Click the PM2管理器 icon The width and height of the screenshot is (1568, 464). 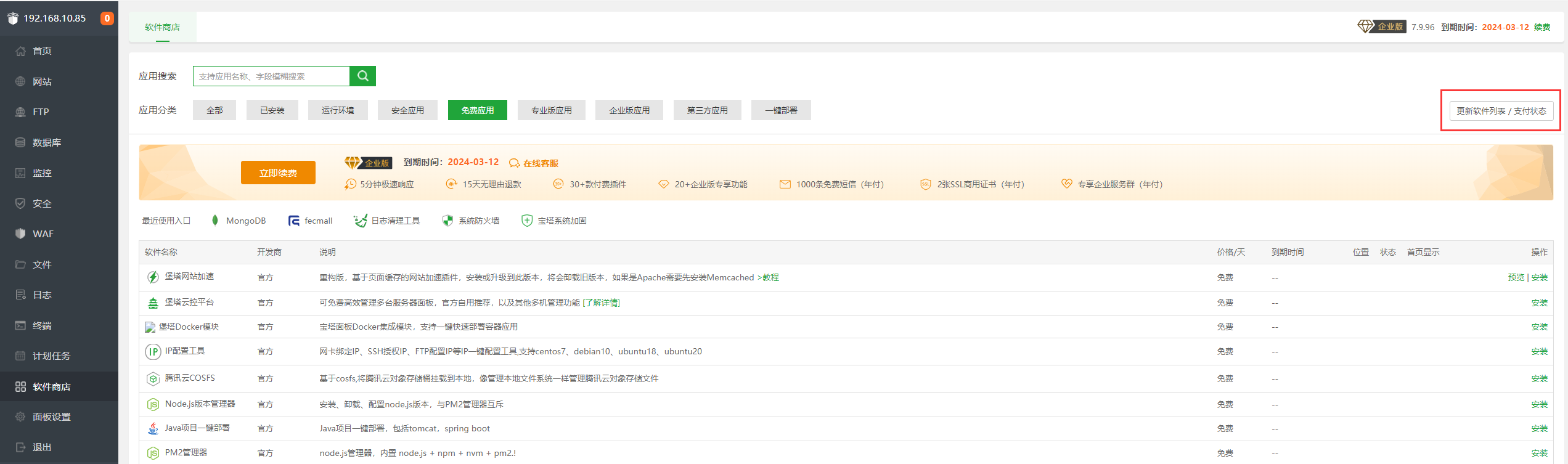(153, 454)
